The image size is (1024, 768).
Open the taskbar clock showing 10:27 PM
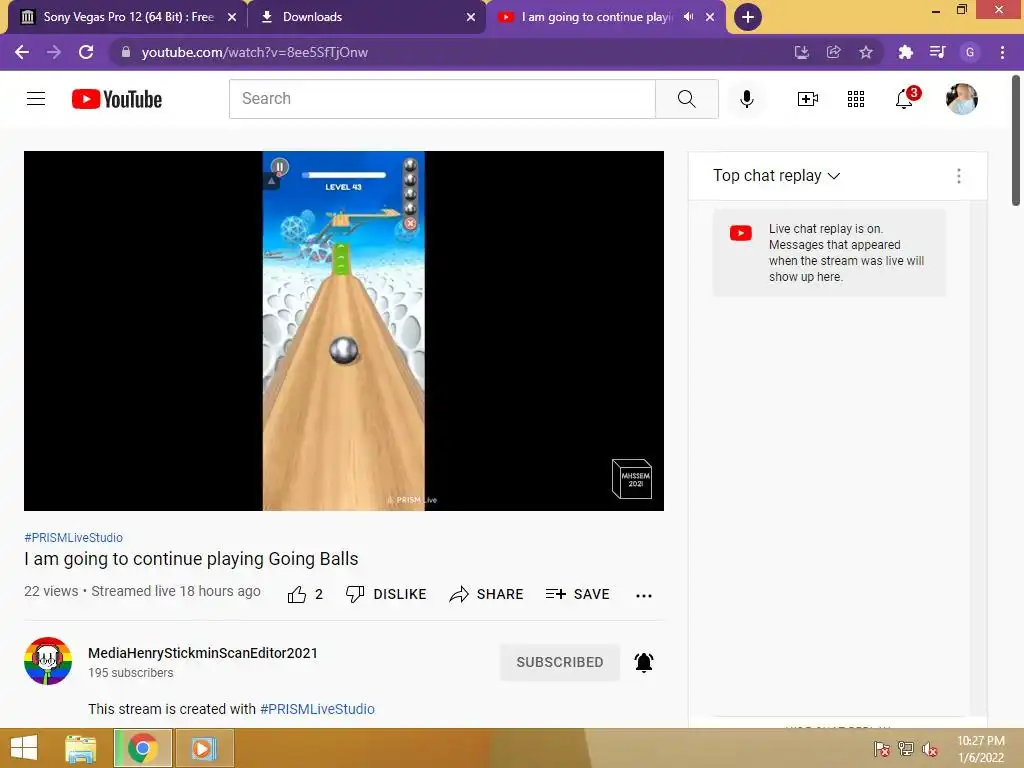pyautogui.click(x=981, y=749)
